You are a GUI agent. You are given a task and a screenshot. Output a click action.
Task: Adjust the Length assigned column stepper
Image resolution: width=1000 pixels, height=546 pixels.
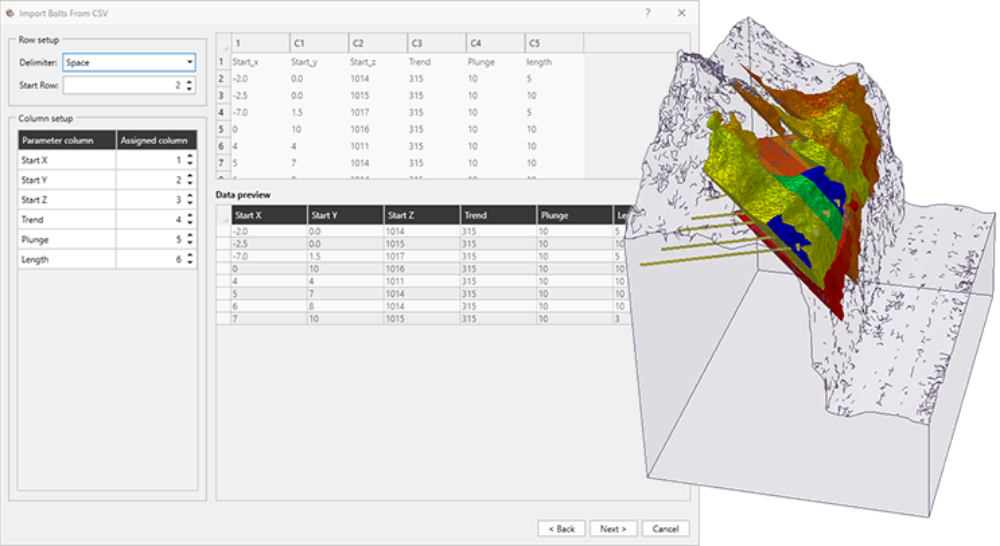point(190,259)
